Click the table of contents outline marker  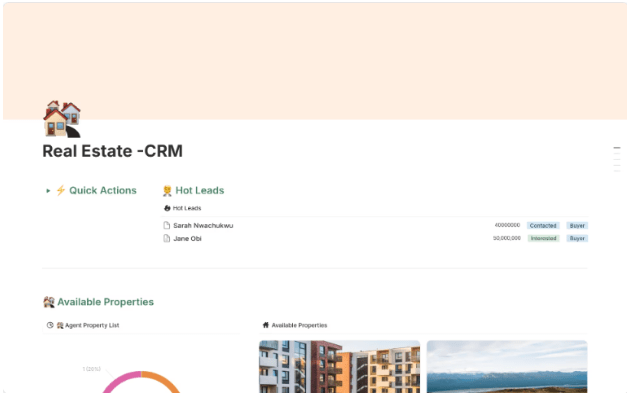click(x=617, y=159)
